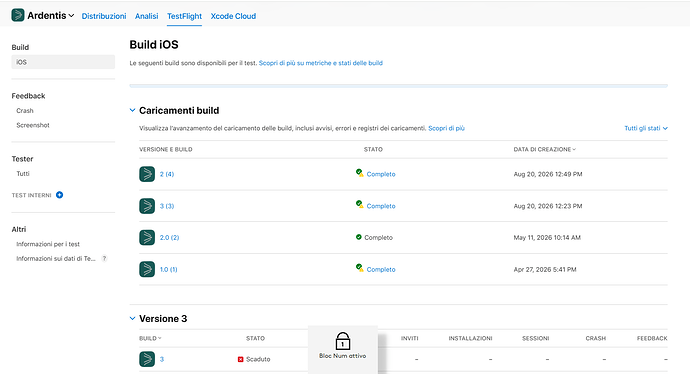Open build 1.0 (1) link

169,269
